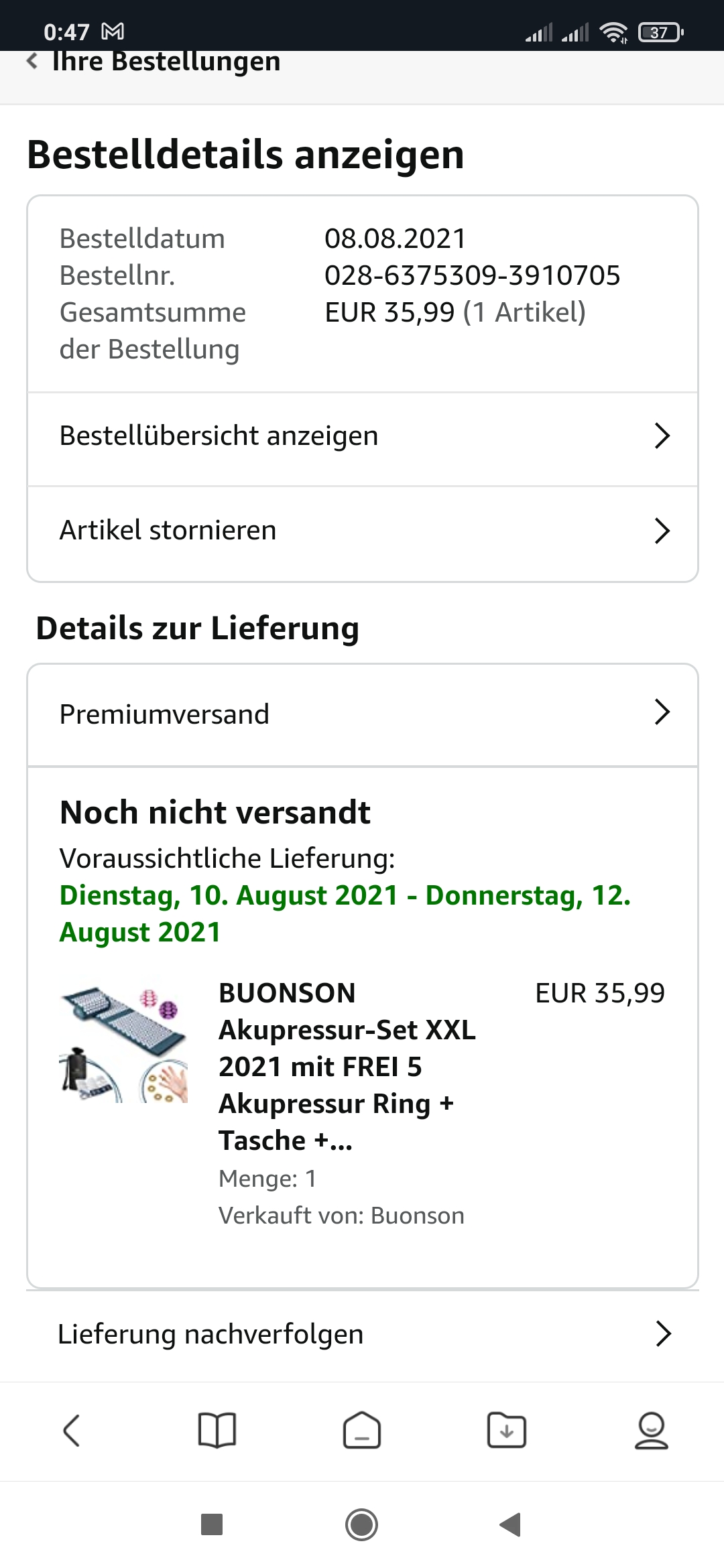This screenshot has height=1568, width=724.
Task: Open Artikel stornieren chevron
Action: (662, 531)
